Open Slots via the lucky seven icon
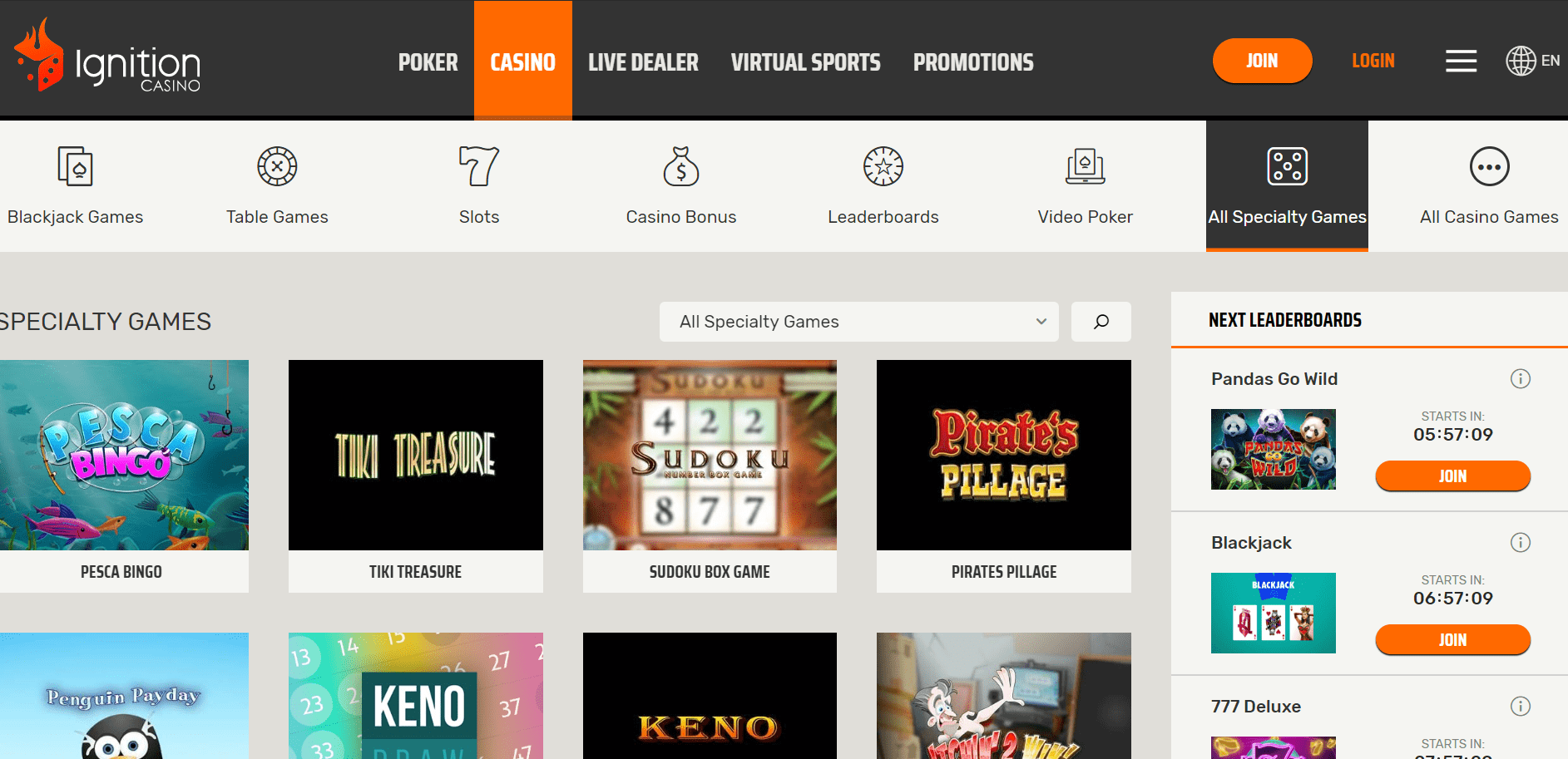The width and height of the screenshot is (1568, 759). click(479, 166)
